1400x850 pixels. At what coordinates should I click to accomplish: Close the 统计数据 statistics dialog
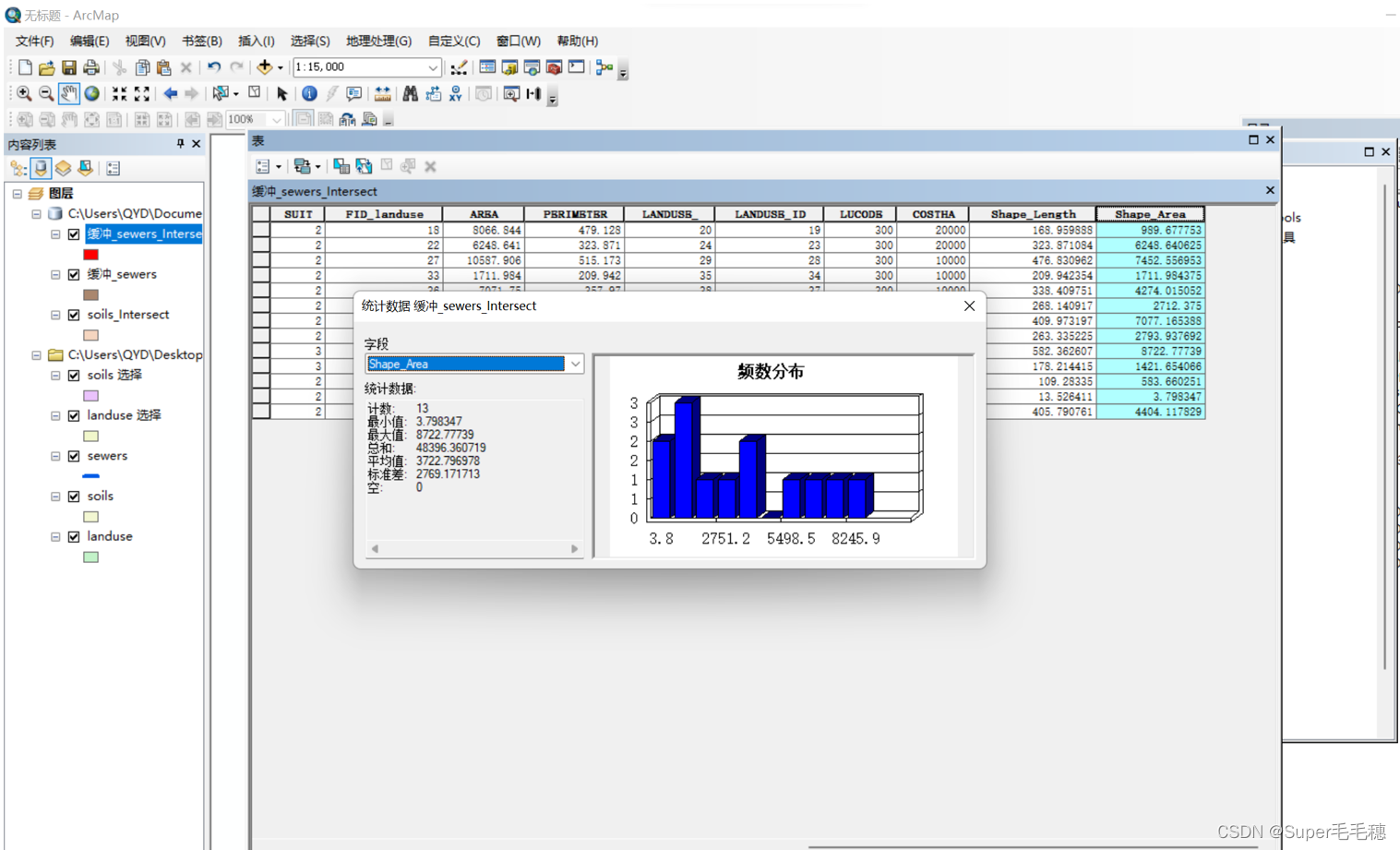coord(969,306)
